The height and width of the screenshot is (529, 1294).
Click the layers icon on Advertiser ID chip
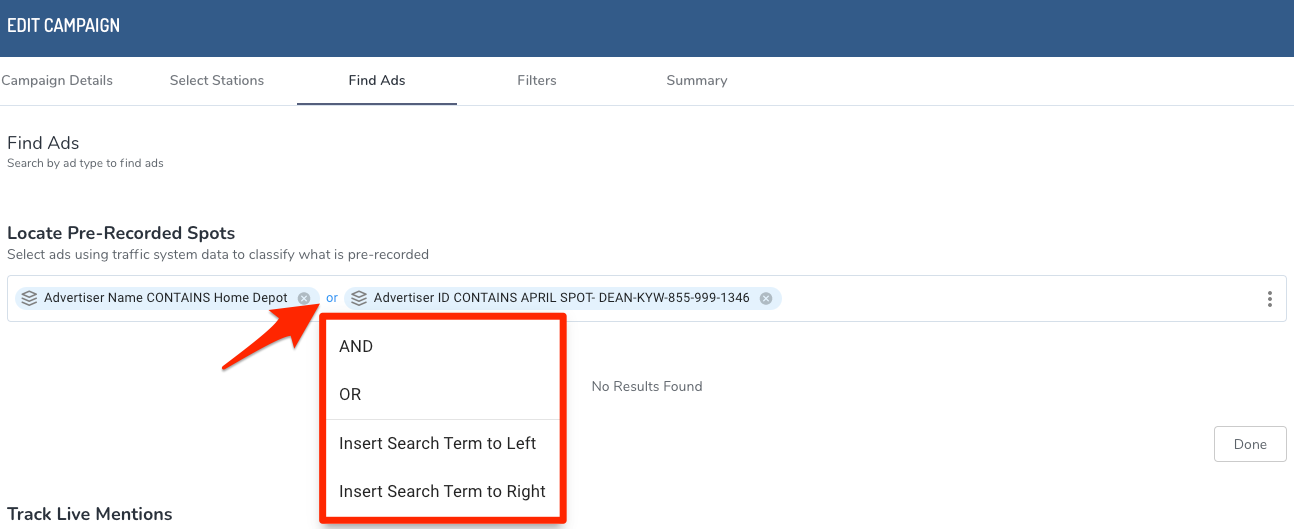click(359, 298)
